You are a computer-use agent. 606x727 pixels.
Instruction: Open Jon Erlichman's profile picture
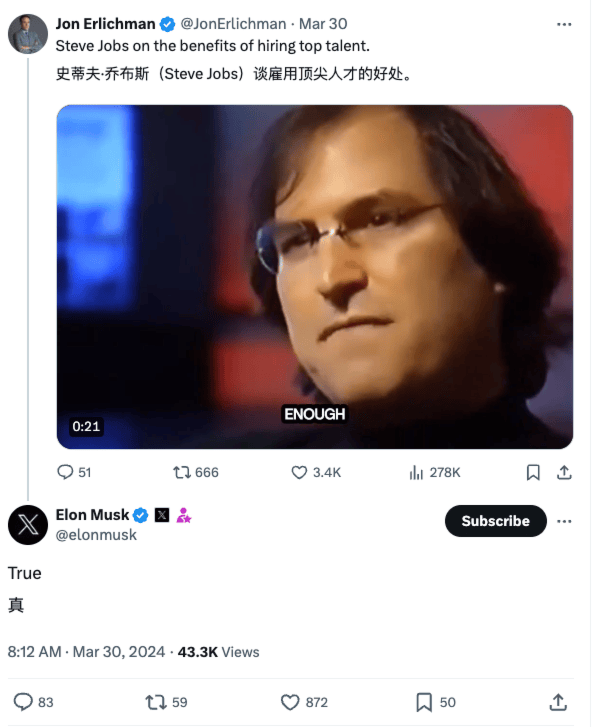pyautogui.click(x=27, y=33)
